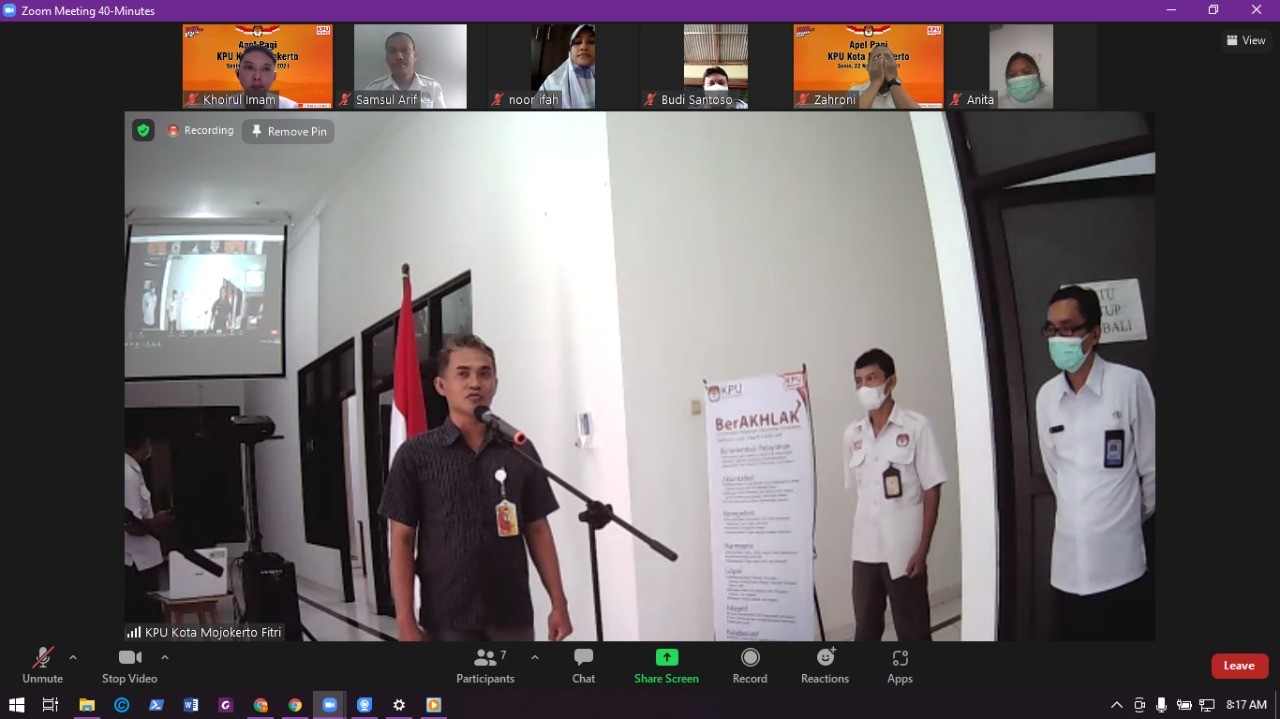The image size is (1280, 719).
Task: Leave the meeting
Action: (x=1239, y=666)
